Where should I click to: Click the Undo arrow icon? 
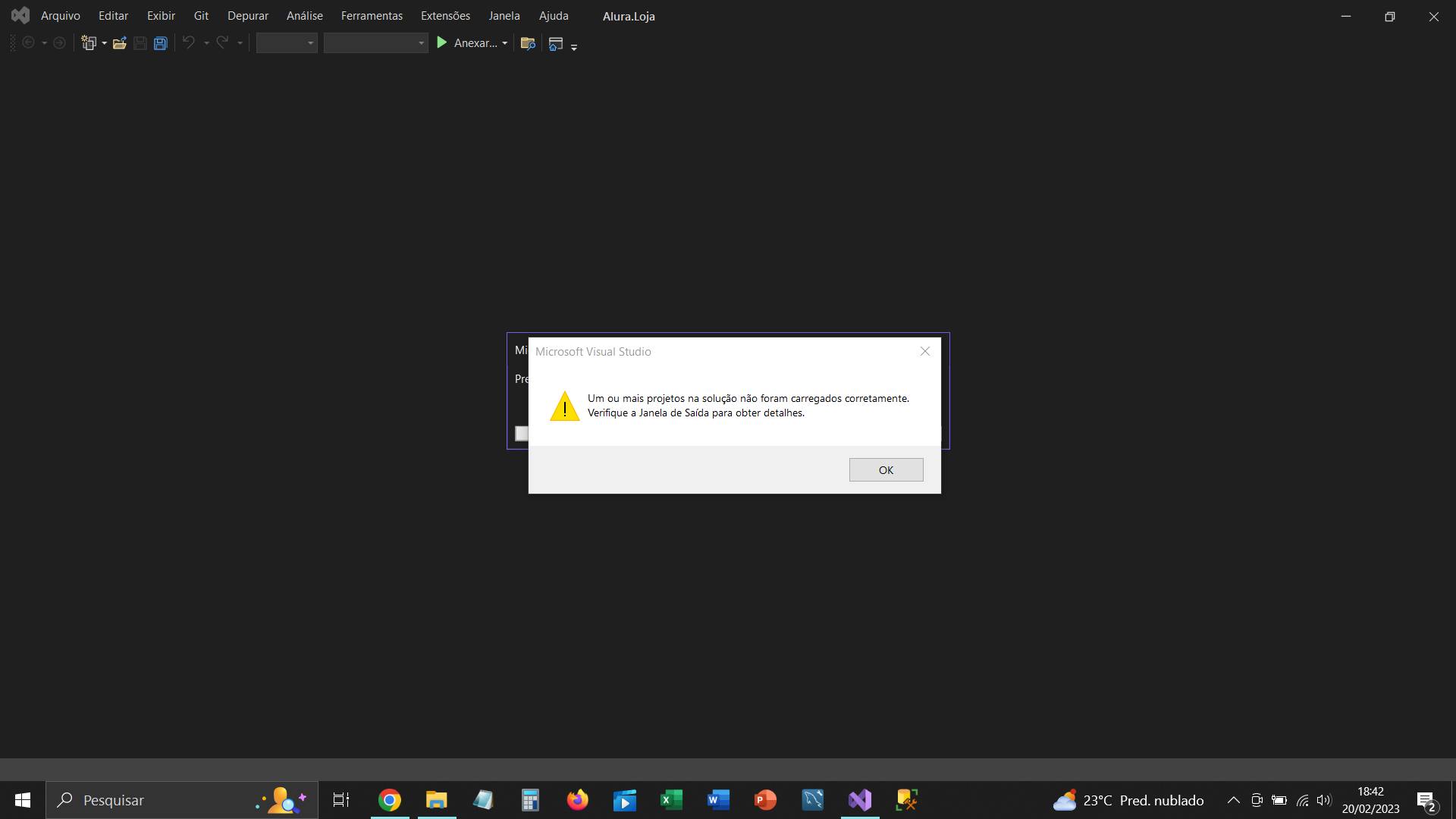189,43
